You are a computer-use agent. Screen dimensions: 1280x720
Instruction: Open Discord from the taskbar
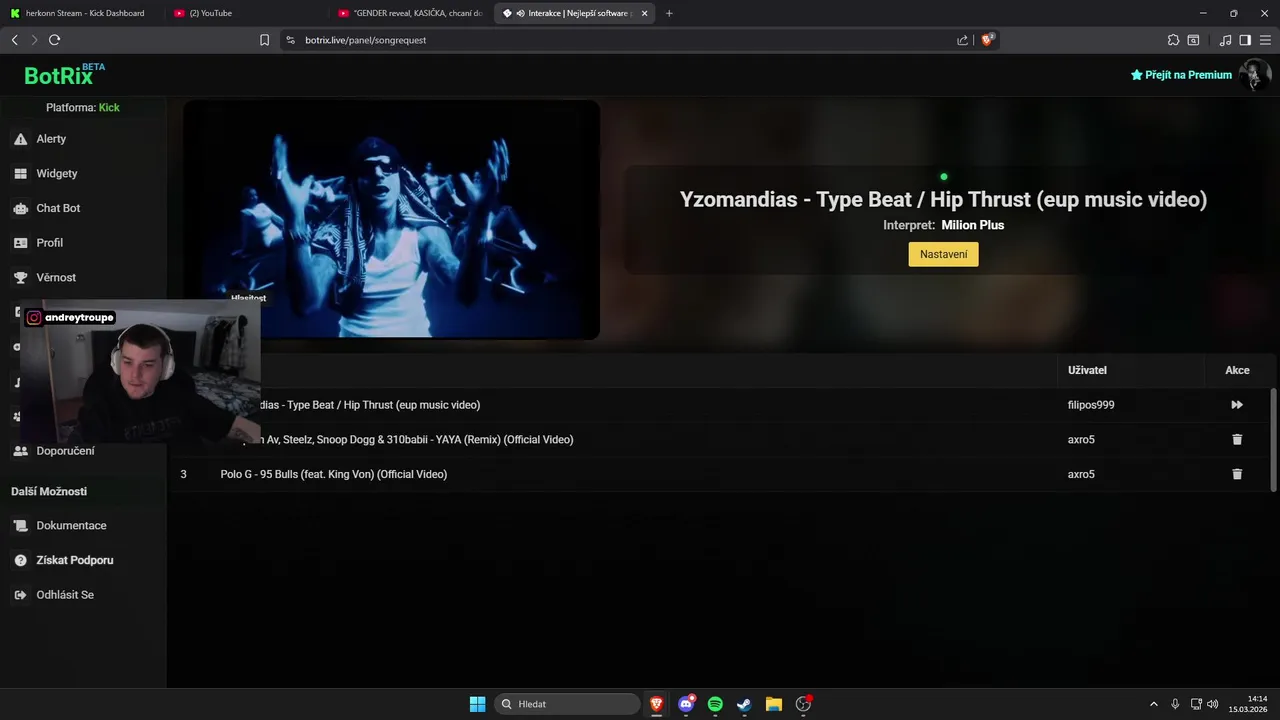coord(686,704)
